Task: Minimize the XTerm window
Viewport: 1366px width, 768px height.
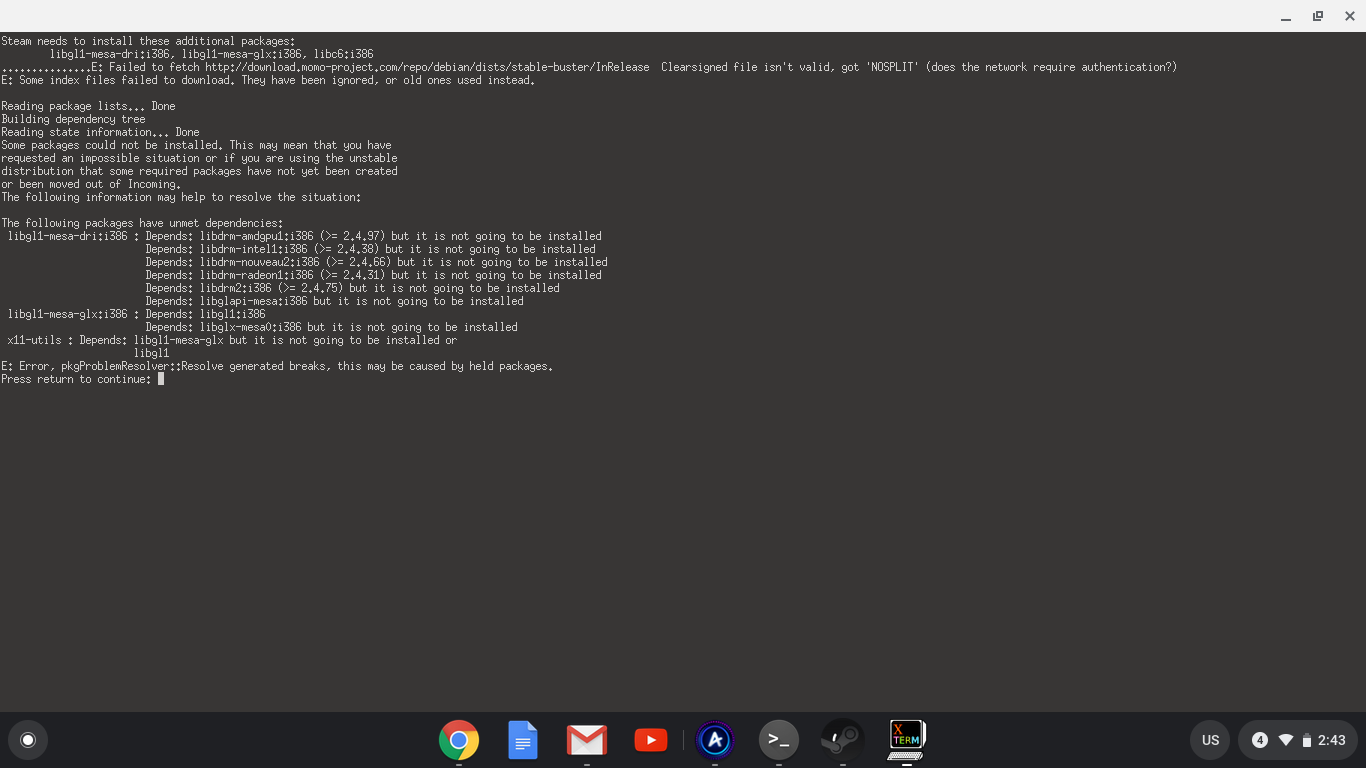Action: point(1286,17)
